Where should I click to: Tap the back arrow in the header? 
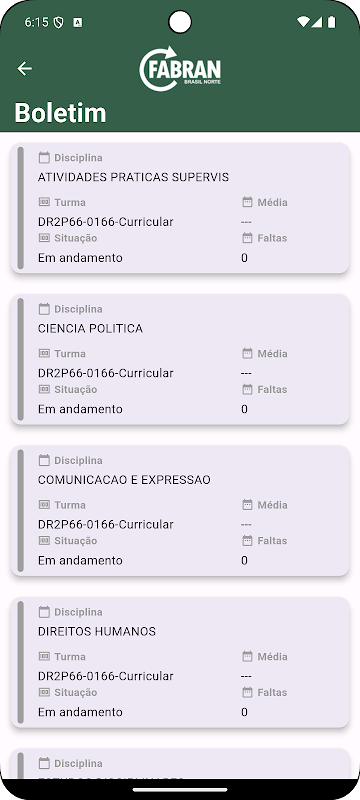point(24,68)
